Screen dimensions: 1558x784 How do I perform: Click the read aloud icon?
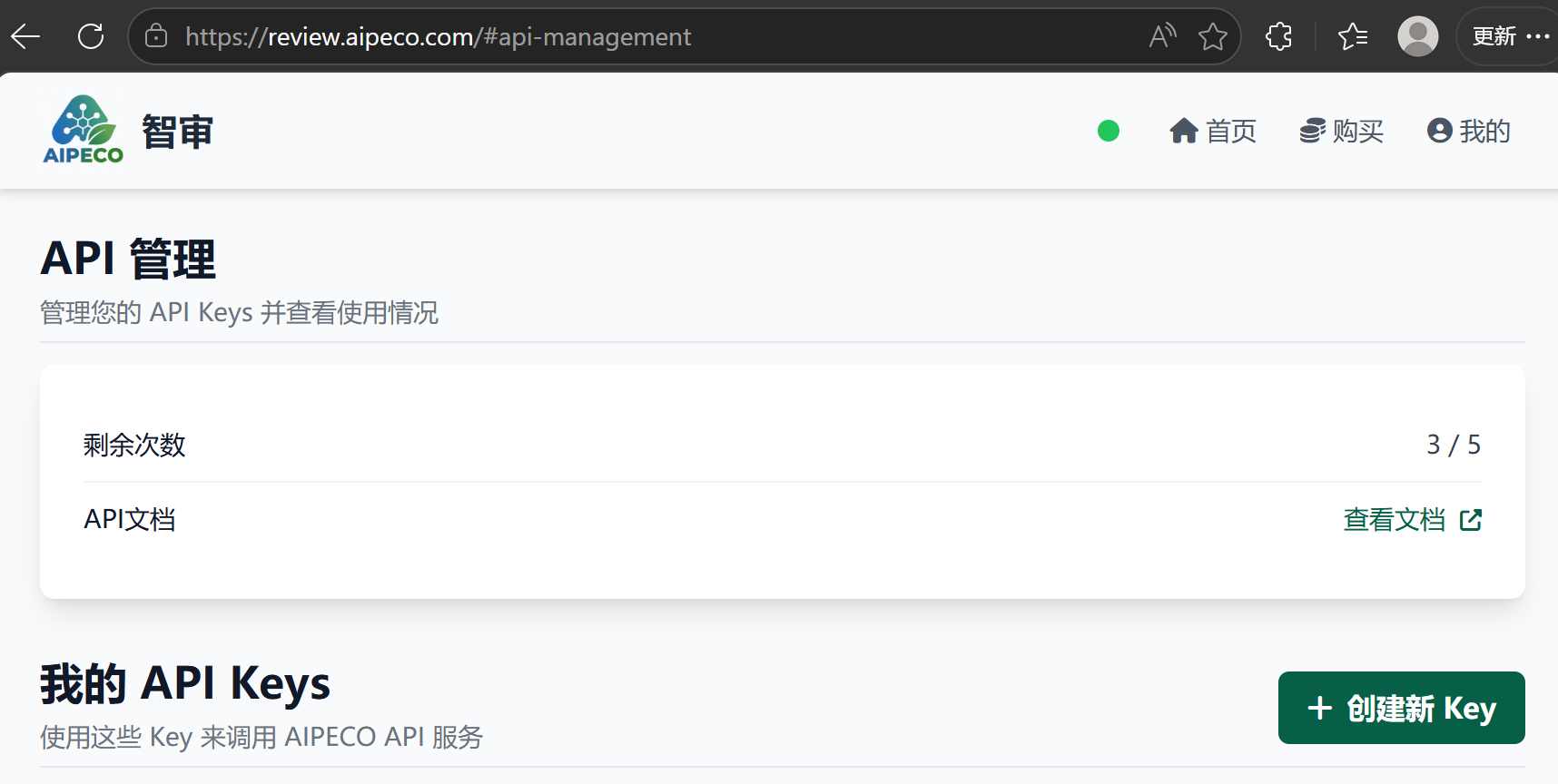[1162, 36]
